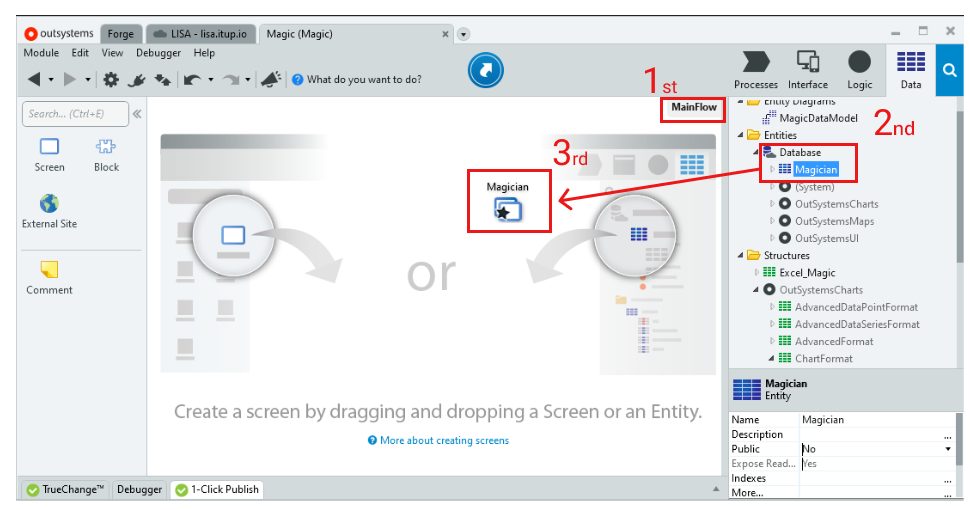This screenshot has width=970, height=510.
Task: Switch to the Data layer
Action: [911, 71]
